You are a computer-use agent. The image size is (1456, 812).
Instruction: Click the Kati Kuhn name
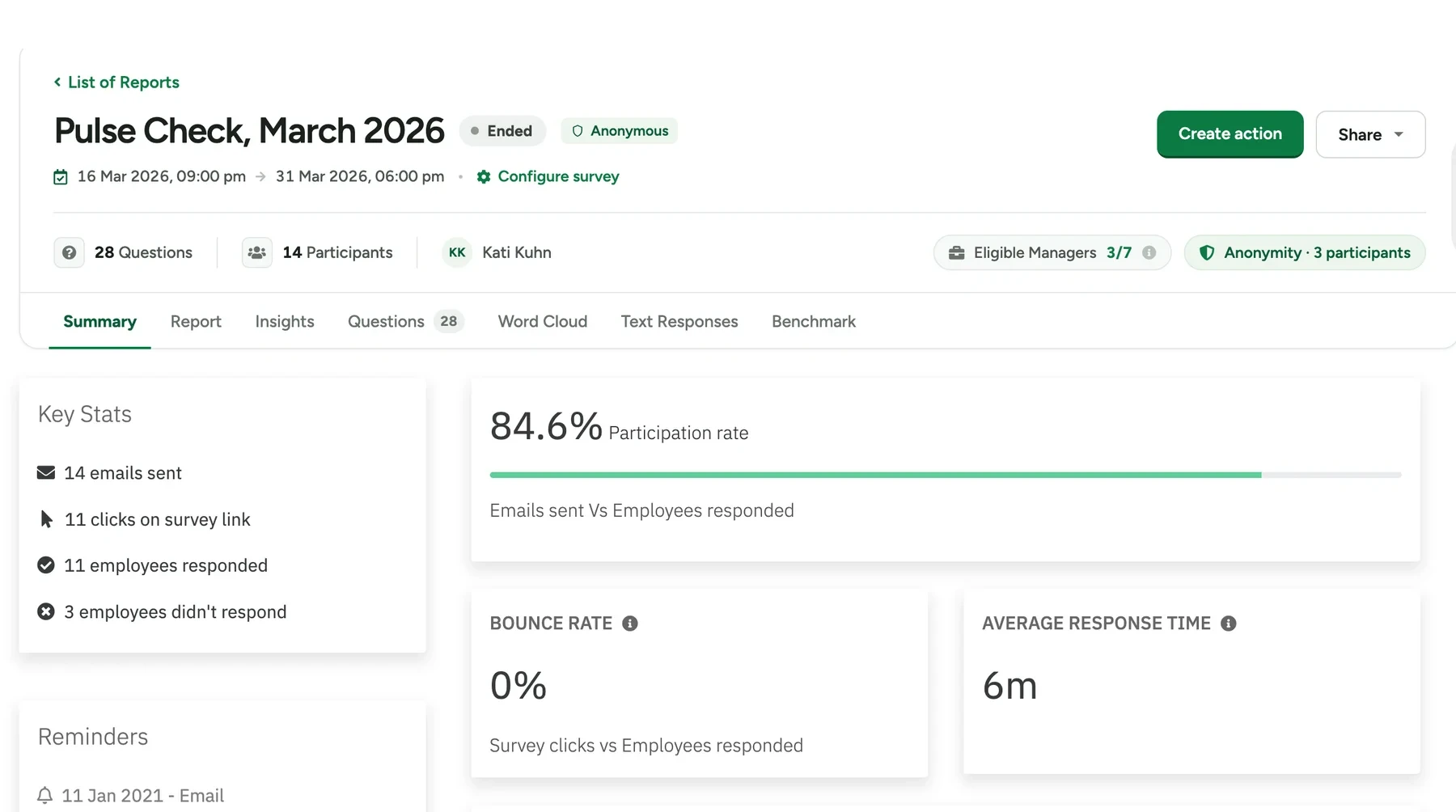[x=517, y=252]
